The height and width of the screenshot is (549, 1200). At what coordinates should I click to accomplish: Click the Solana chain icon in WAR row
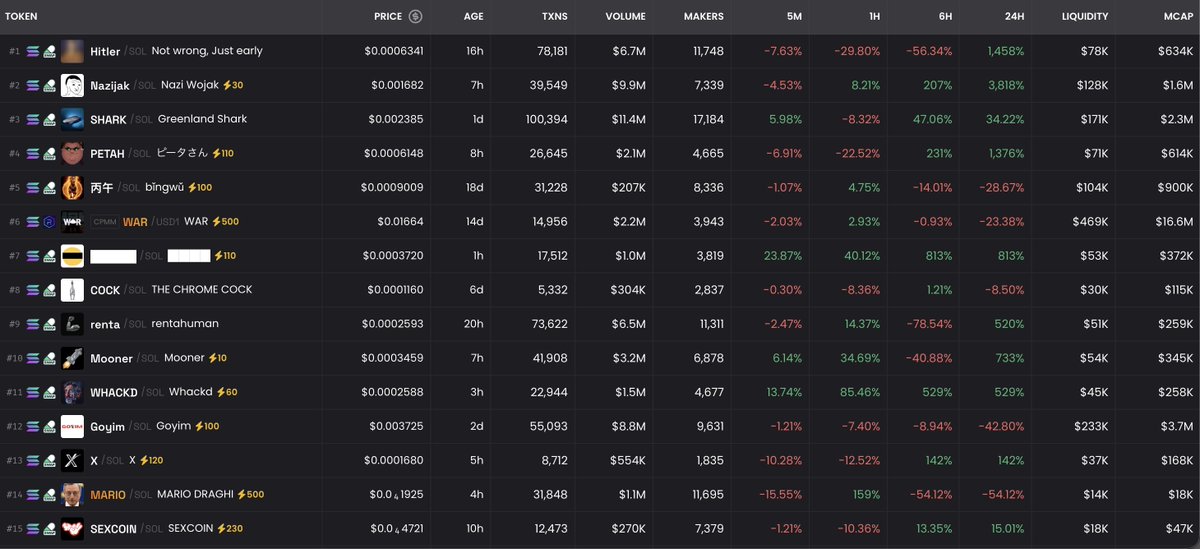tap(32, 222)
